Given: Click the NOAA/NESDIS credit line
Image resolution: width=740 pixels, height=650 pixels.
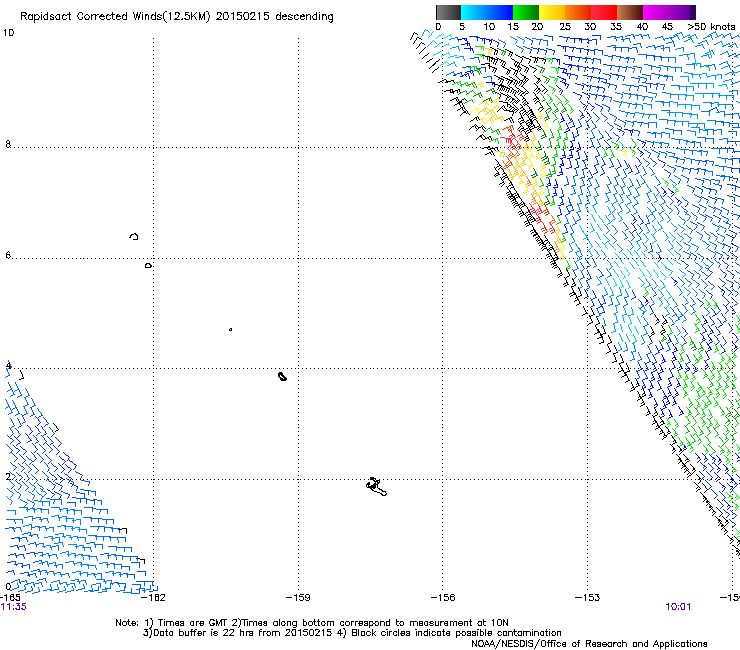Looking at the screenshot, I should pos(589,644).
